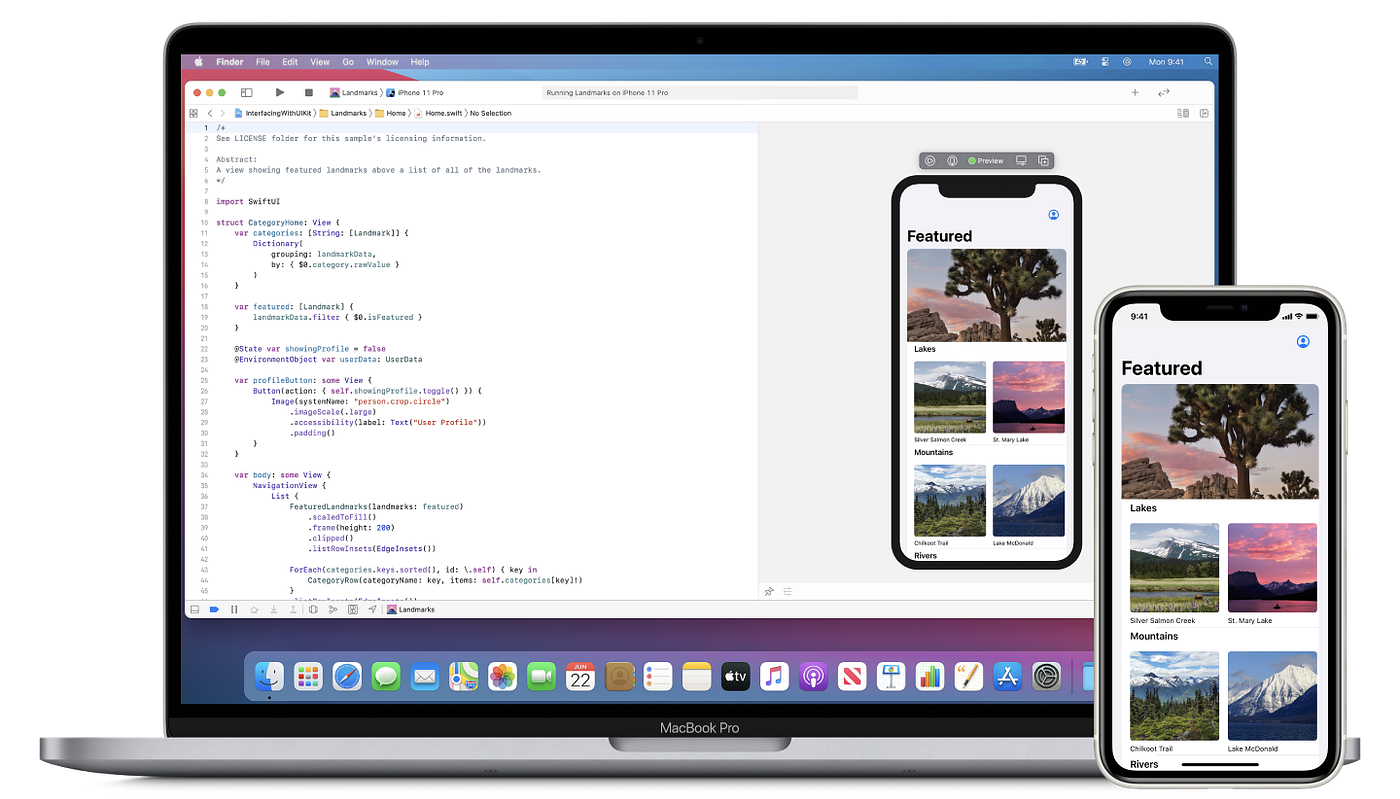This screenshot has width=1400, height=799.
Task: Open the Home folder breadcrumb
Action: point(391,113)
